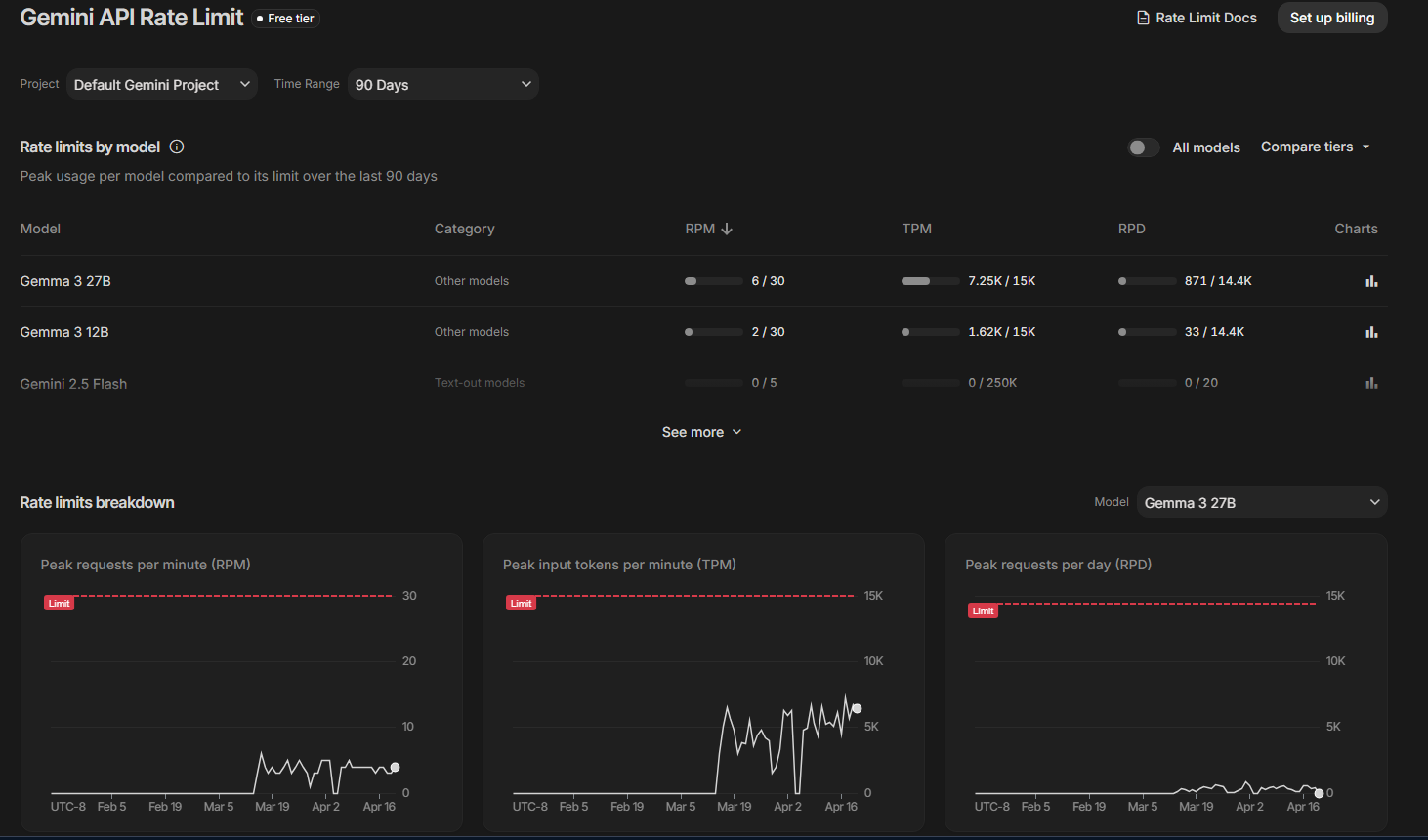Open Rate Limit Docs link

click(x=1197, y=18)
